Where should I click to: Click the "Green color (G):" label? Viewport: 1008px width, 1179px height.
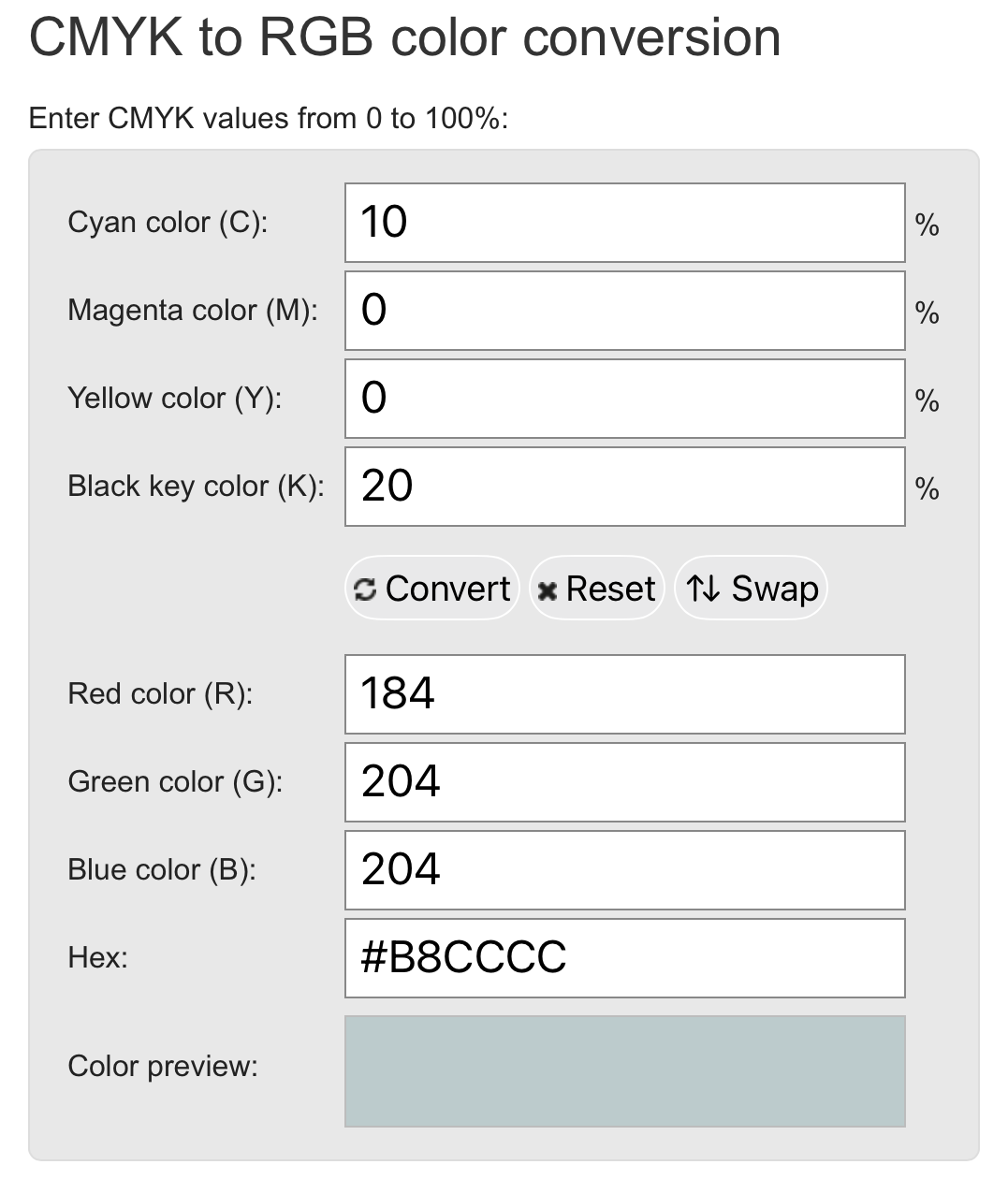click(x=175, y=782)
